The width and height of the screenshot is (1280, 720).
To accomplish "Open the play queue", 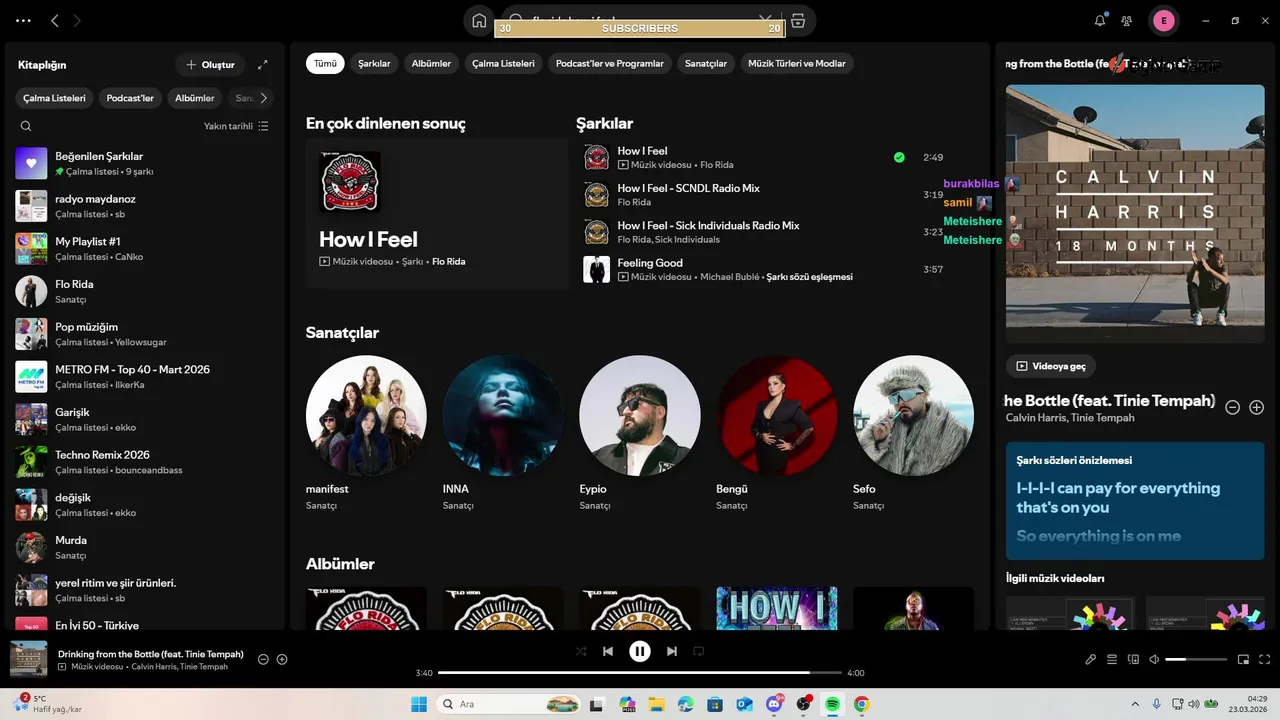I will pyautogui.click(x=1112, y=659).
